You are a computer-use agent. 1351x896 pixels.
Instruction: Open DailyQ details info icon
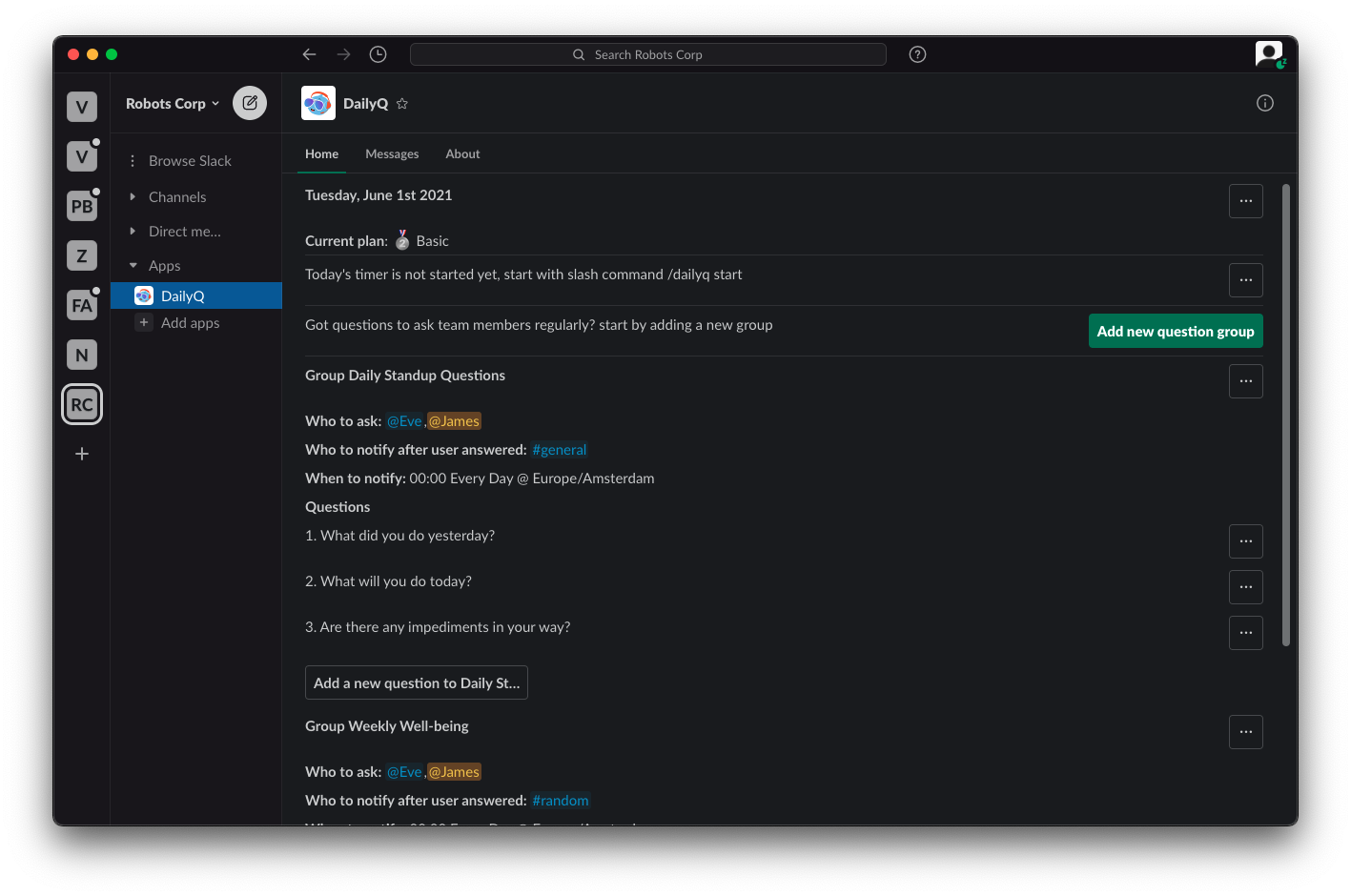[x=1265, y=103]
